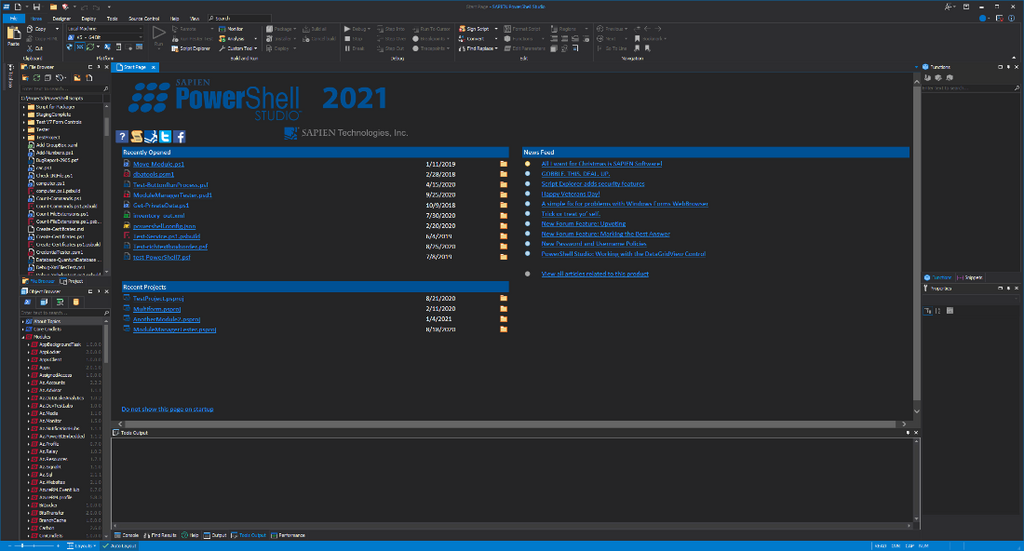Screen dimensions: 1024x551
Task: Open folder icon for TestProject.psproj row
Action: [x=504, y=298]
